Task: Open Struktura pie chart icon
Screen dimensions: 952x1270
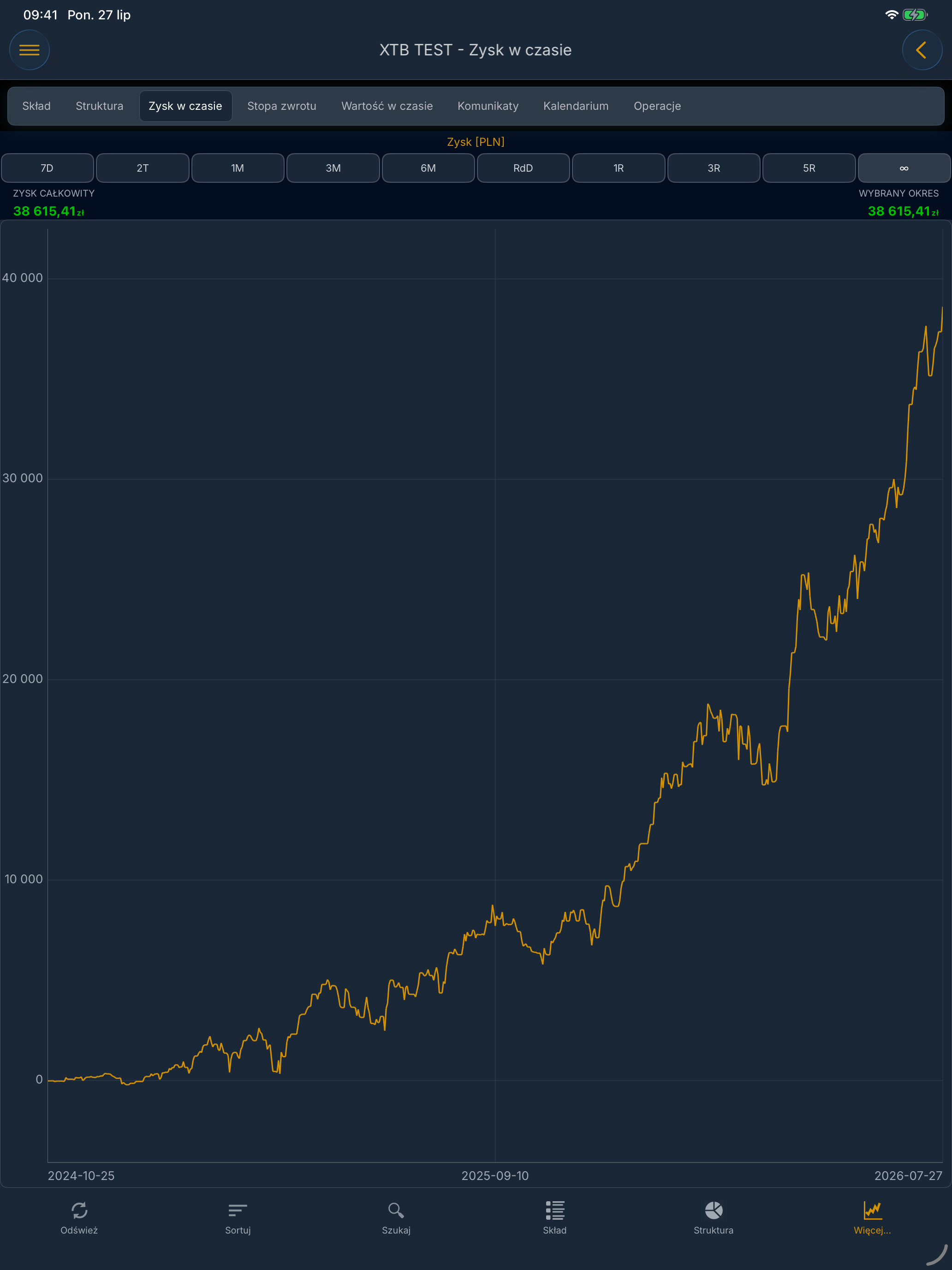Action: click(x=713, y=1210)
